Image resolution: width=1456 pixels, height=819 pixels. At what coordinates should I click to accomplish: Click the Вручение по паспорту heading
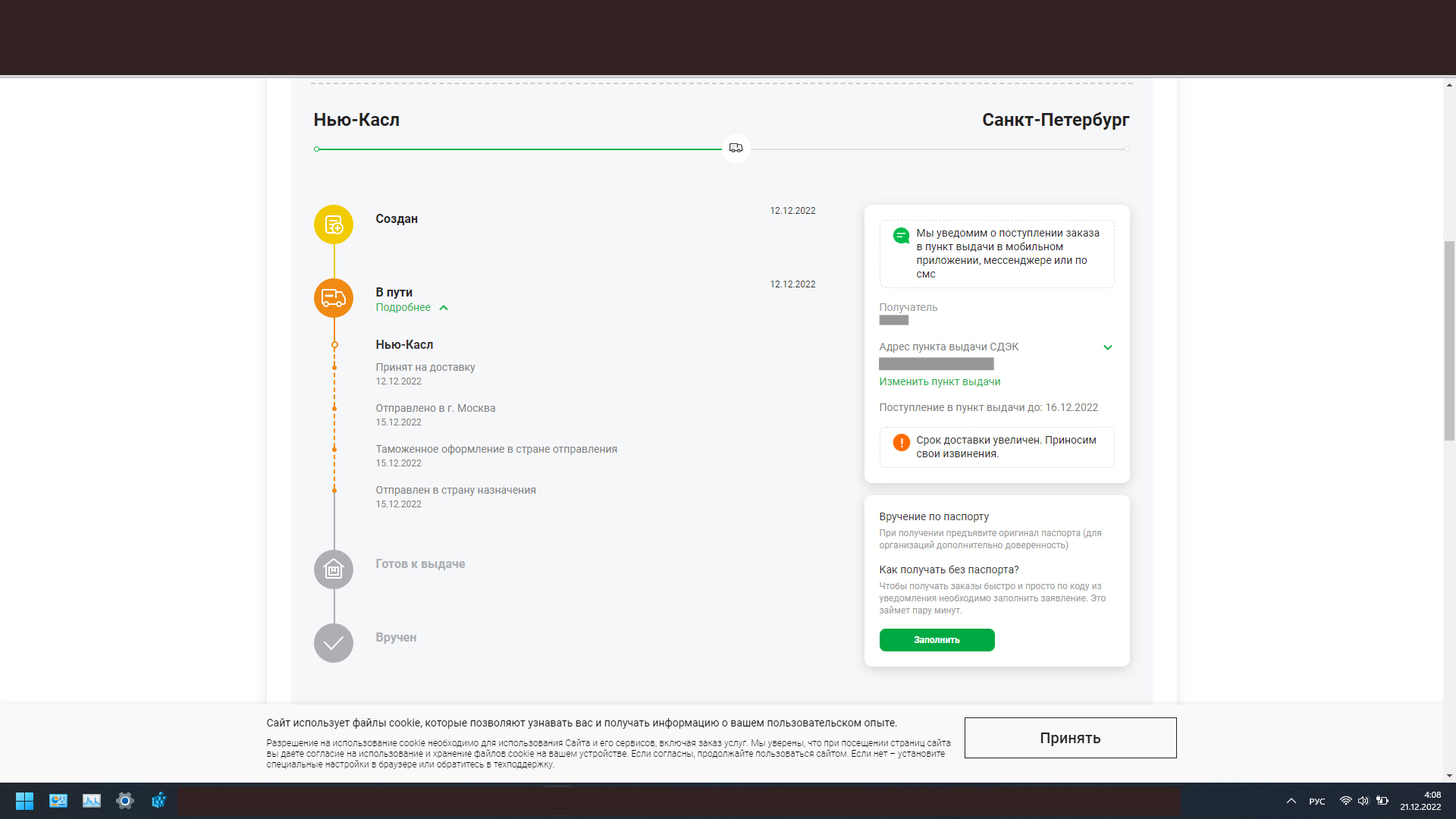pyautogui.click(x=934, y=516)
